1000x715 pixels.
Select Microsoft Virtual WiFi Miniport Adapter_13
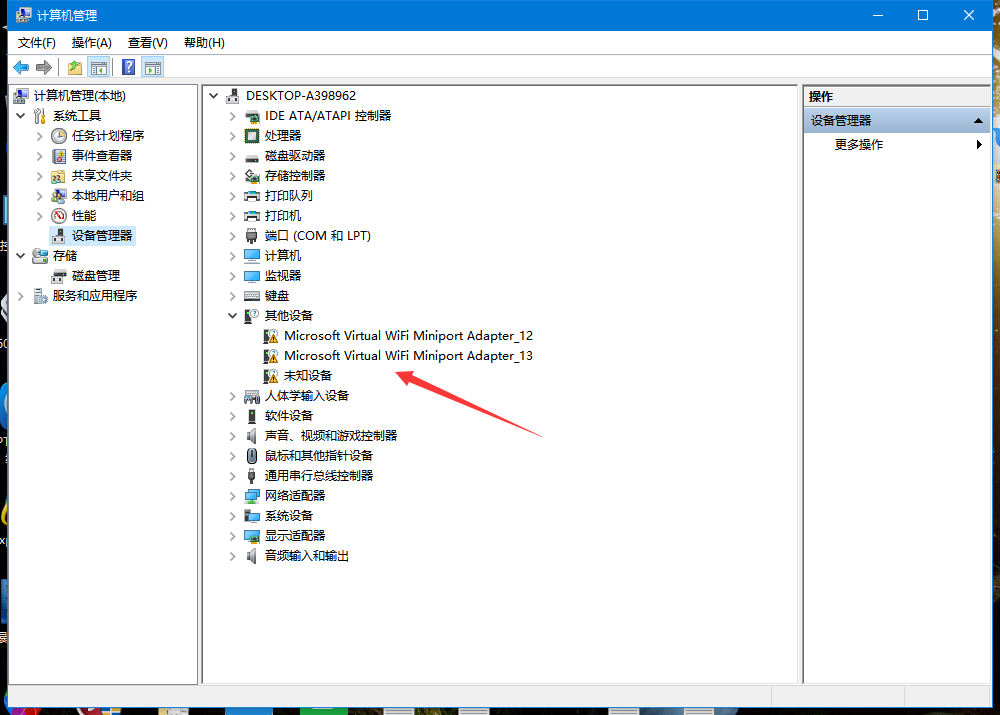point(408,356)
